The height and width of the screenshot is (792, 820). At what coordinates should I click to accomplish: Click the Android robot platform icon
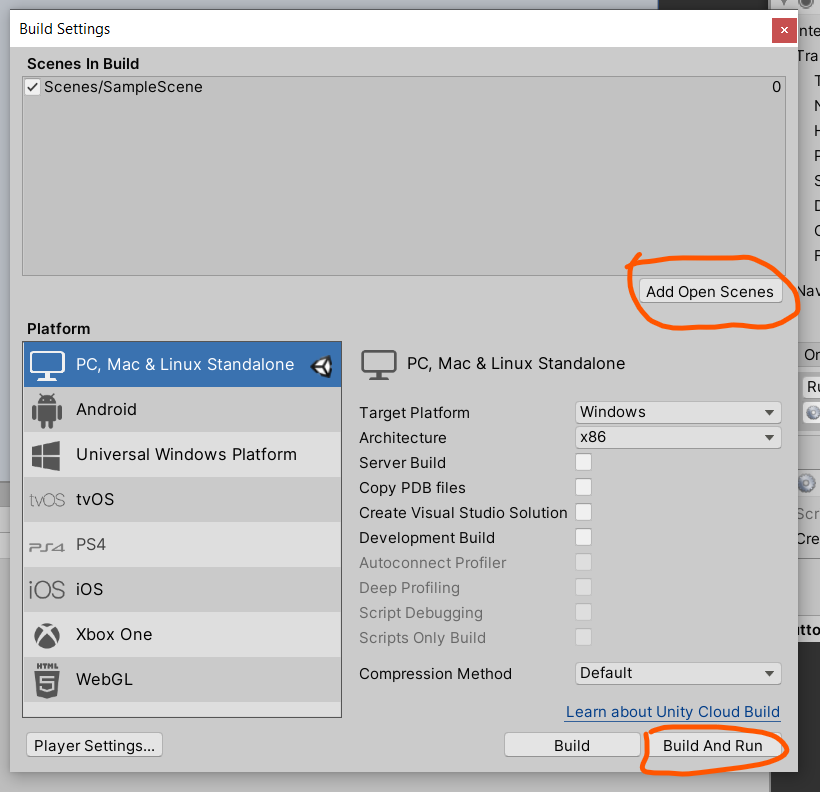tap(47, 410)
